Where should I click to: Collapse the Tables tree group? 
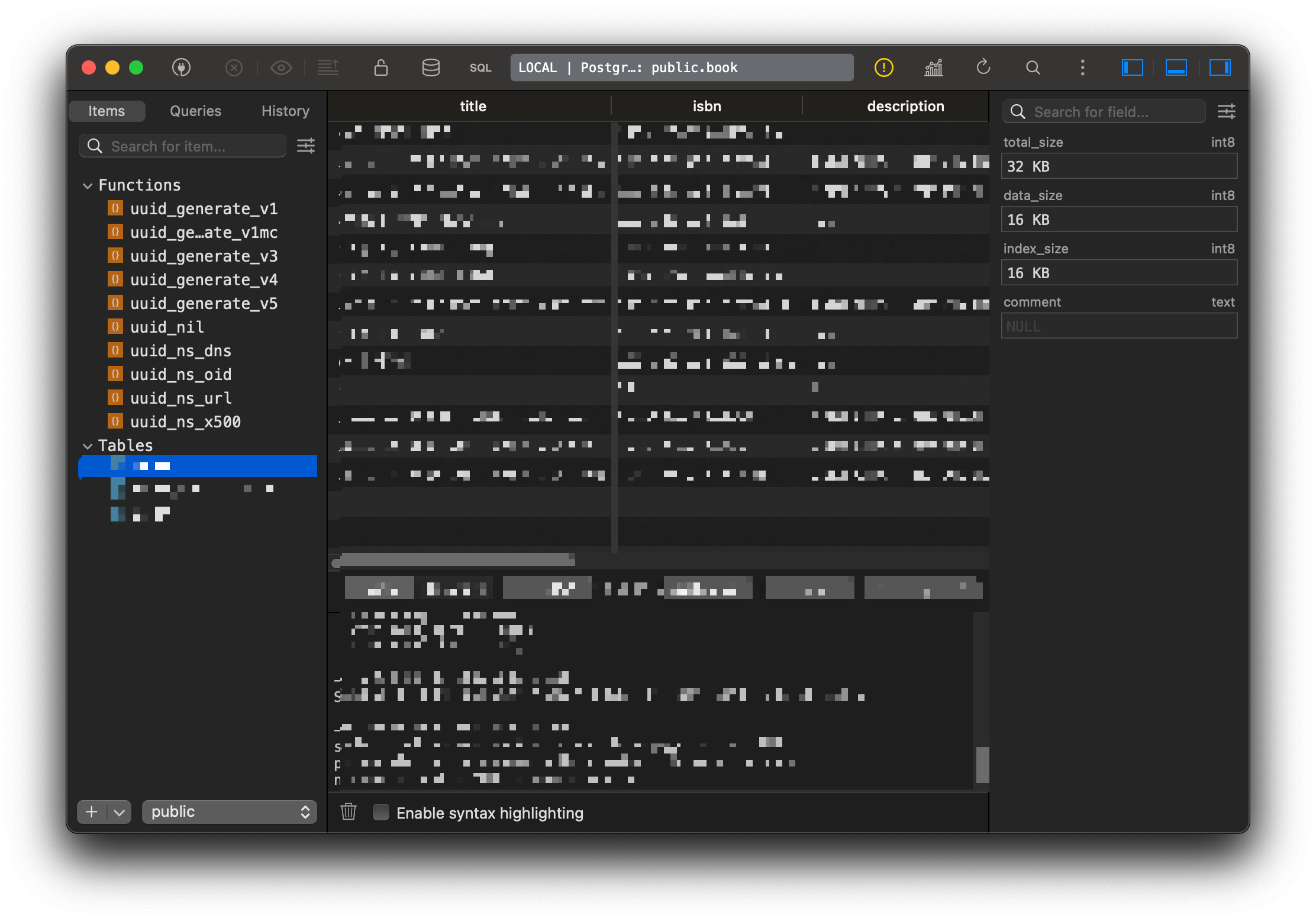coord(88,446)
